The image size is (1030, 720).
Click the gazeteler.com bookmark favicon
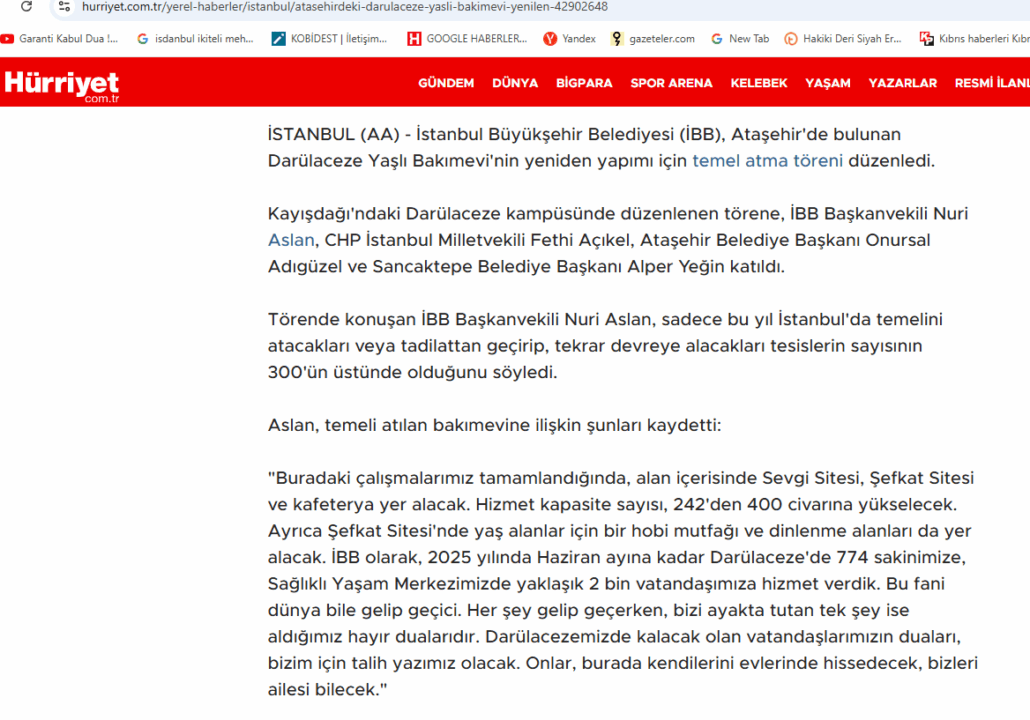(x=616, y=39)
